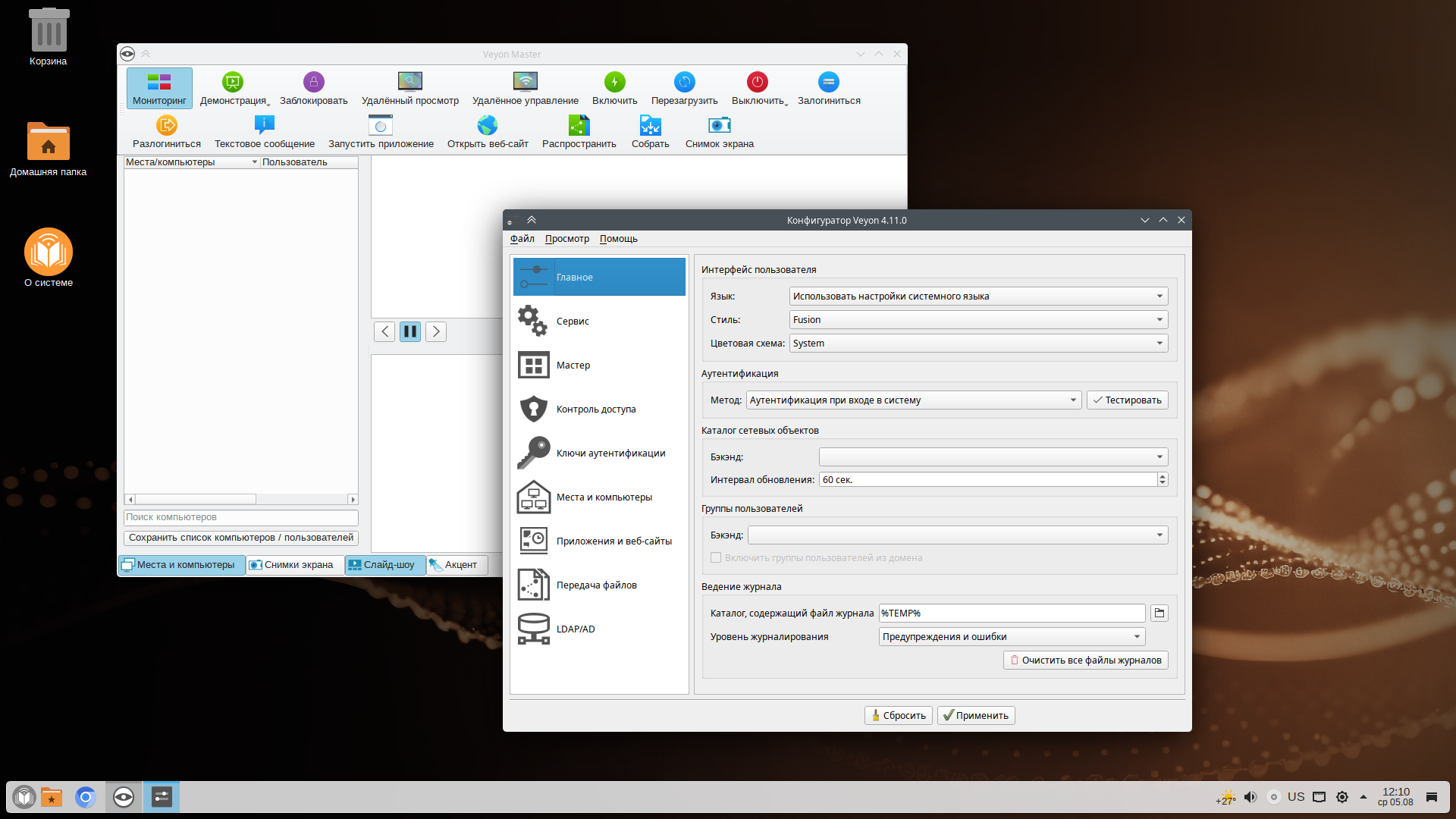
Task: Switch to Места и компьютеры panel tab
Action: click(x=181, y=565)
